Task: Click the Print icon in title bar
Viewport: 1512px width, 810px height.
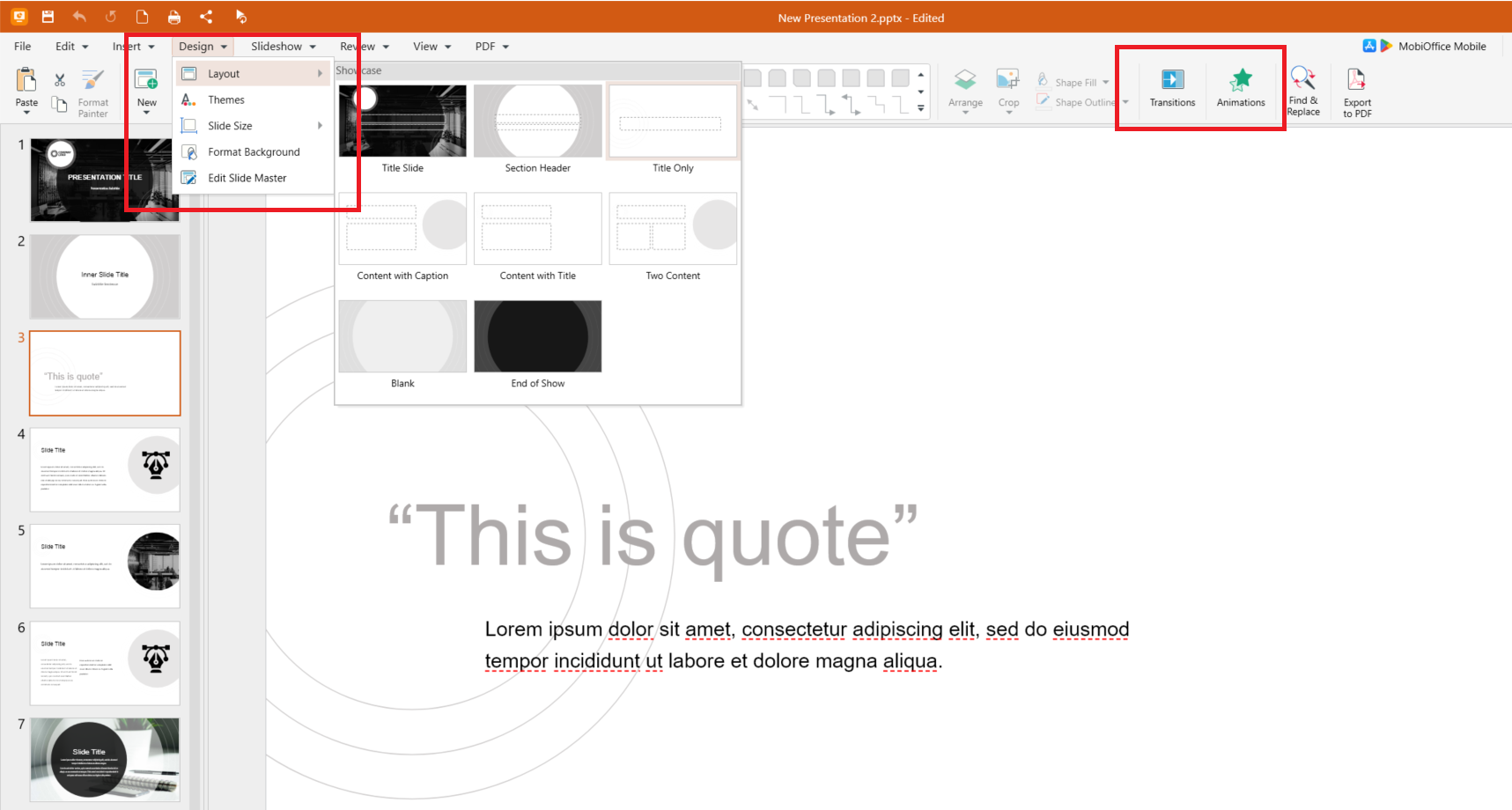Action: click(174, 17)
